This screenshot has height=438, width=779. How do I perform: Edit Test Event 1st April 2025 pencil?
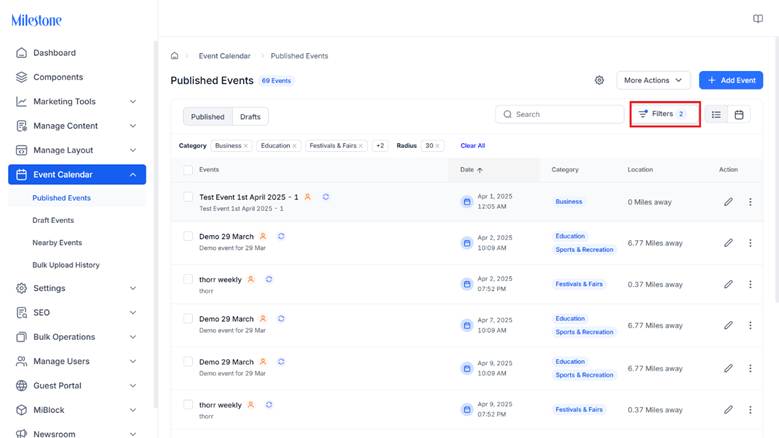(728, 202)
